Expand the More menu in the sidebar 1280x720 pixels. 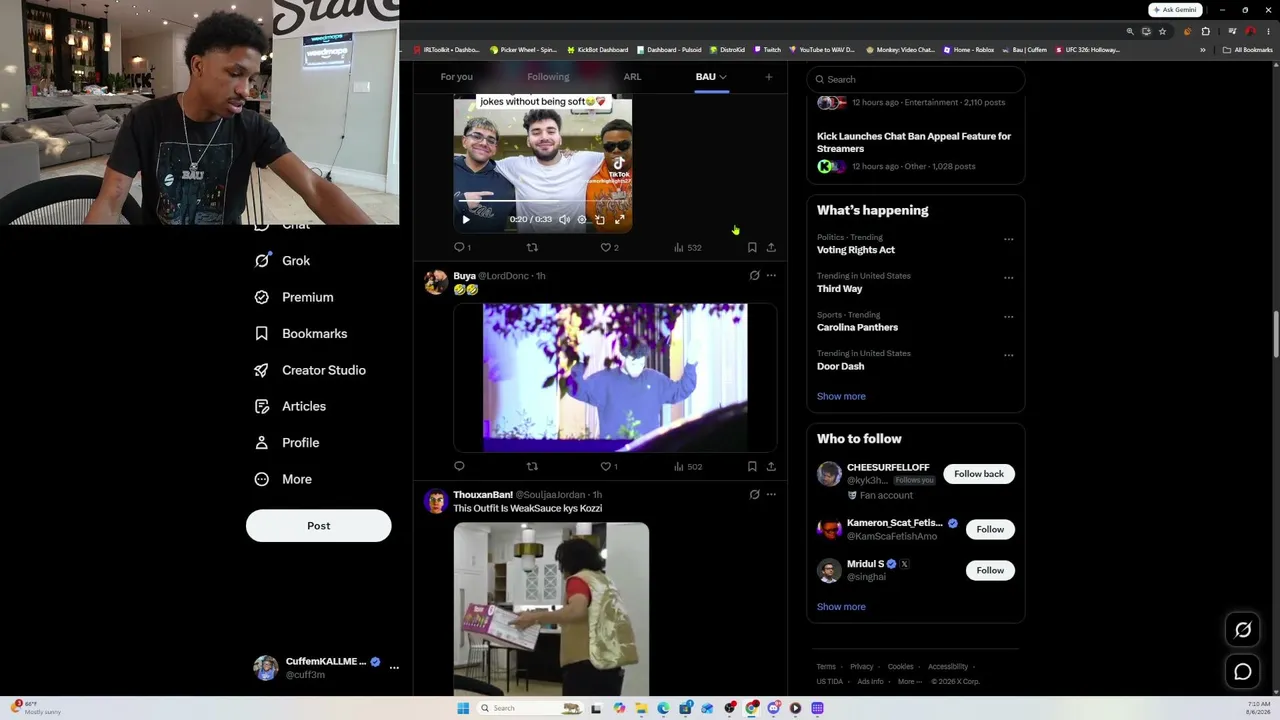pyautogui.click(x=283, y=479)
